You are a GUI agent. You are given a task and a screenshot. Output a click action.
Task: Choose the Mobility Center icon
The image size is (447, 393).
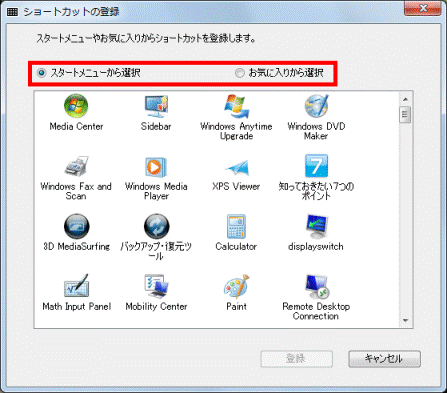click(x=156, y=286)
